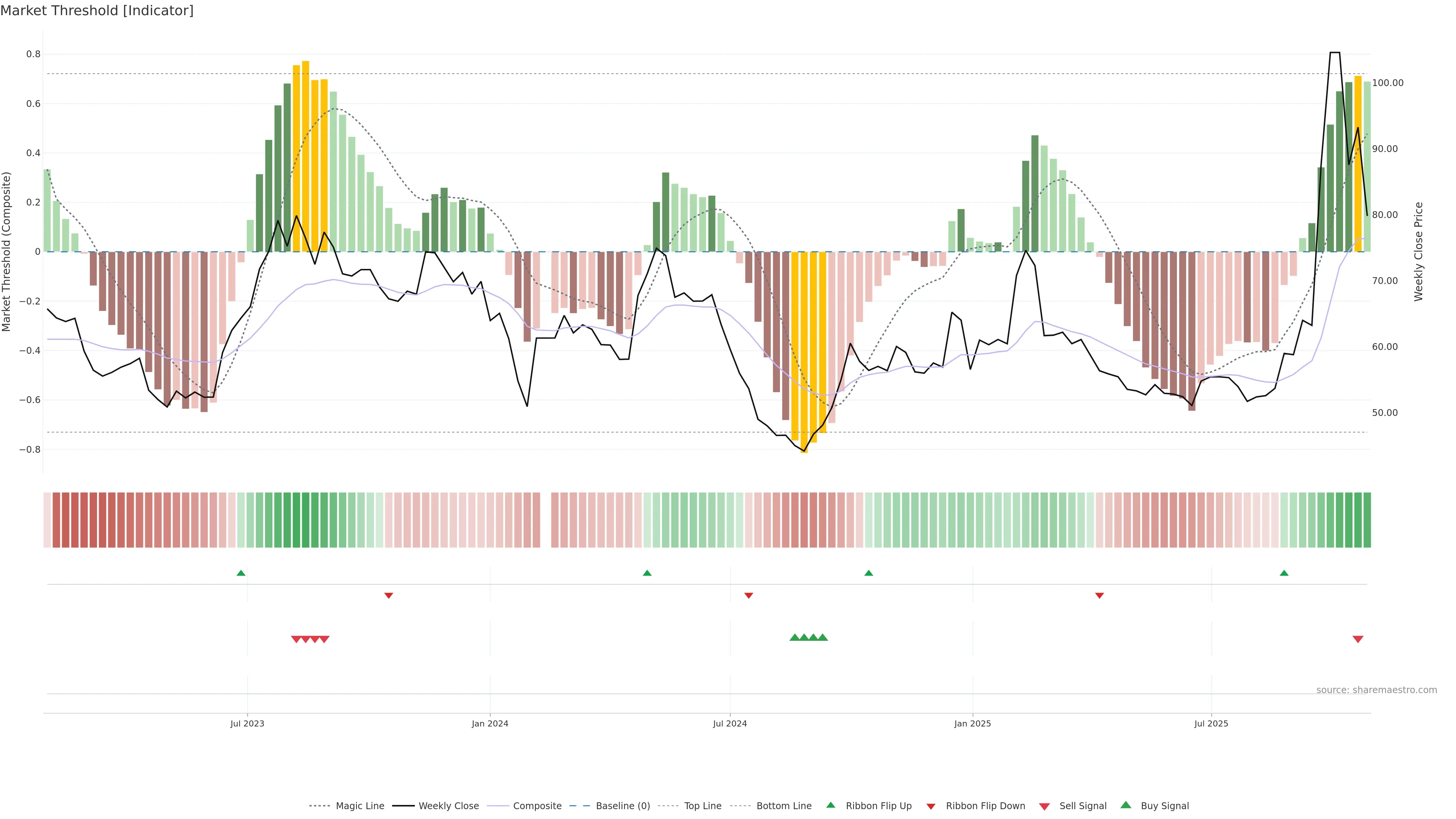
Task: Click the first green Ribbon Flip Up marker
Action: pos(241,573)
